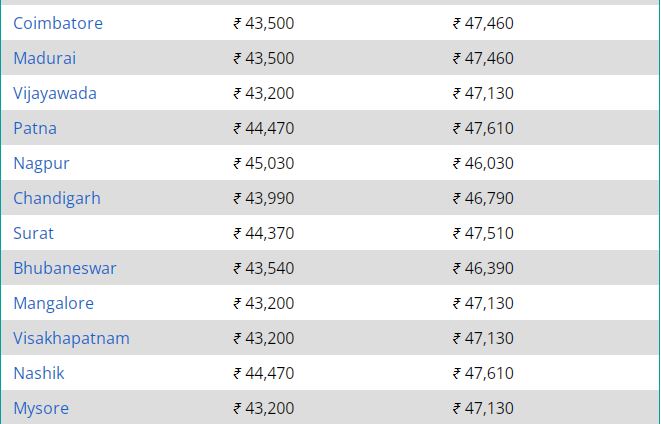Click Surat's ₹ 44,370 price cell
661x424 pixels.
click(x=264, y=233)
